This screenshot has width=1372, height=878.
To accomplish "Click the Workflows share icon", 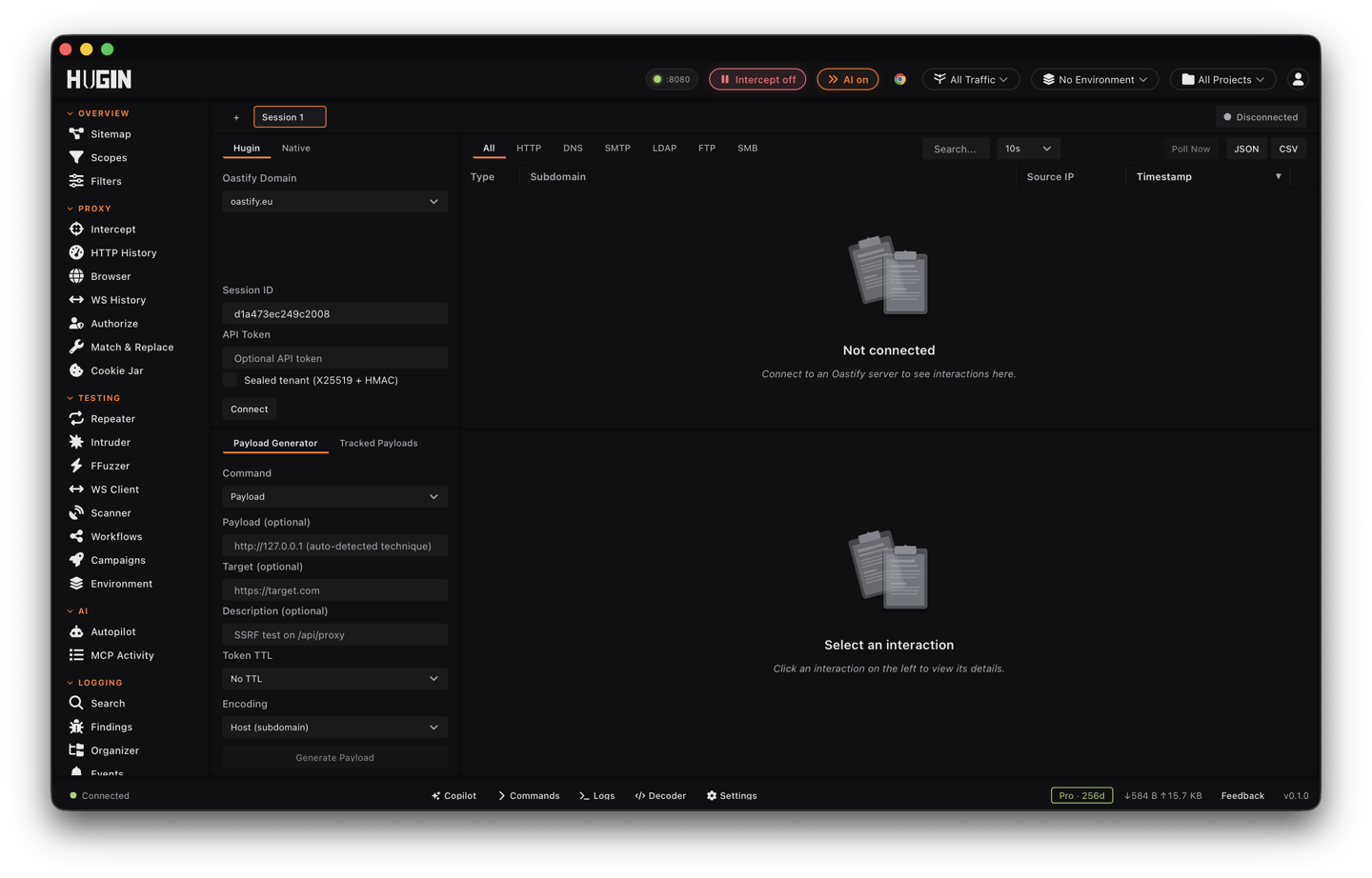I will [76, 536].
